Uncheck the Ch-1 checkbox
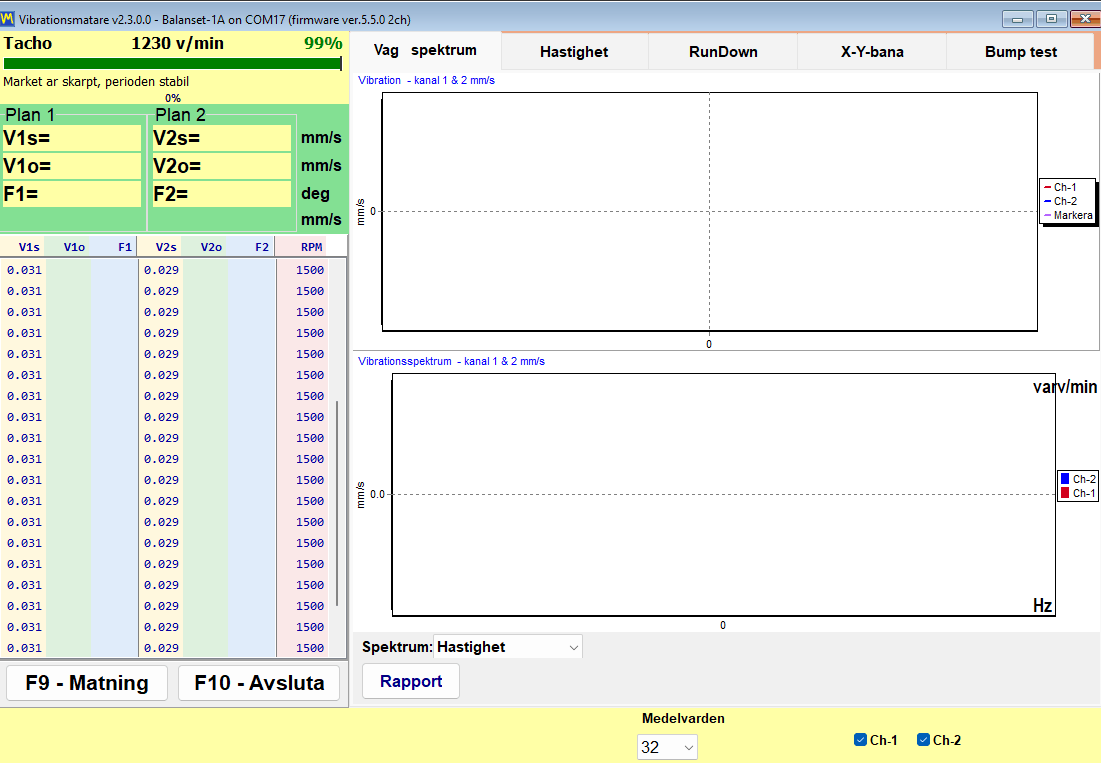 pyautogui.click(x=860, y=740)
